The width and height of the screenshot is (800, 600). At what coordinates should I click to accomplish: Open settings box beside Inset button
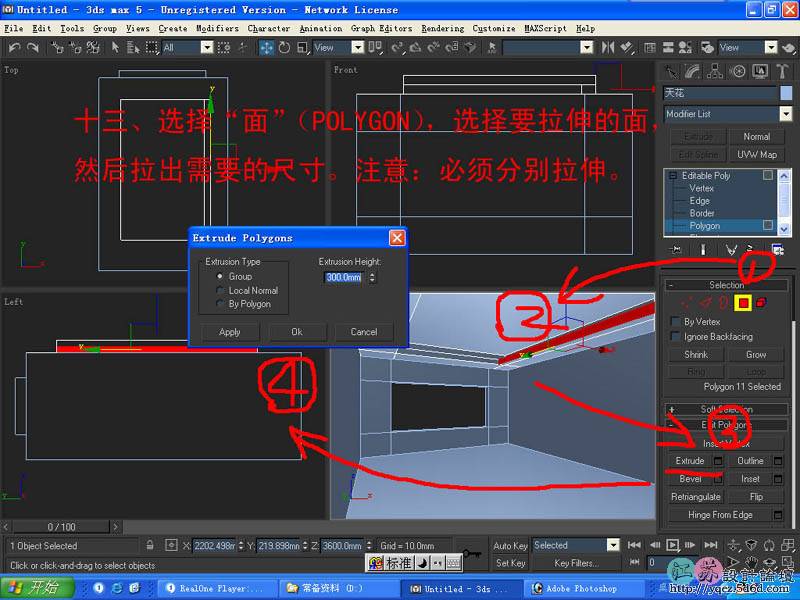point(778,479)
